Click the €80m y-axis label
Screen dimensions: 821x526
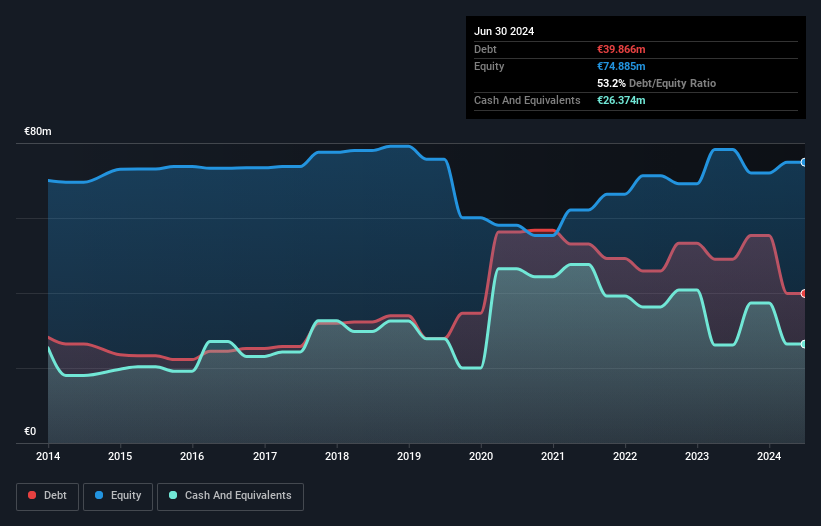point(38,131)
